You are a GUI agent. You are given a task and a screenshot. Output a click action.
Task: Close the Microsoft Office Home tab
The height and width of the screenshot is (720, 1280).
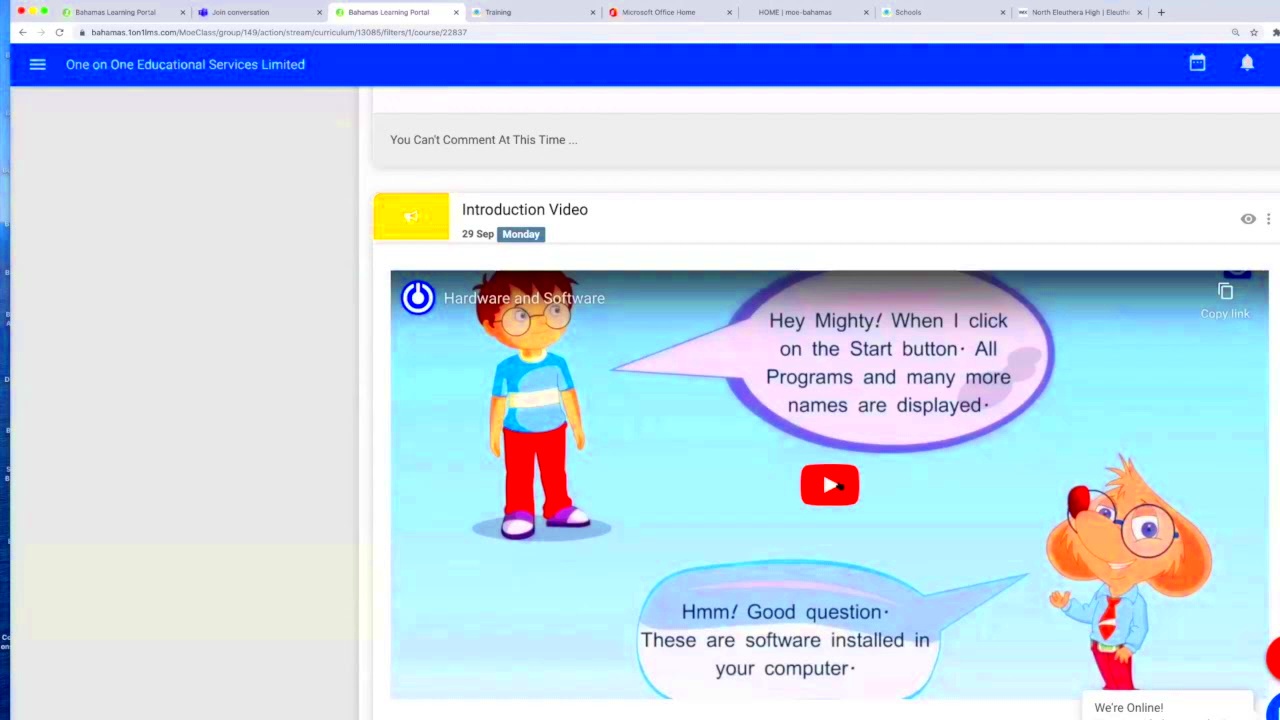point(730,13)
